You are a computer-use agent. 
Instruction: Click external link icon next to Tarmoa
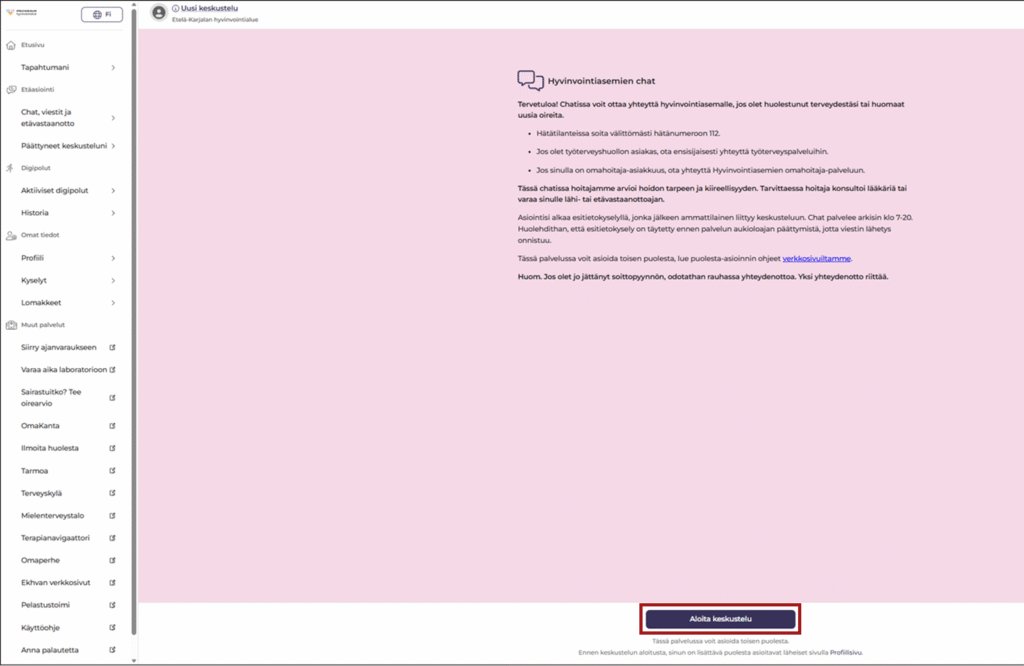(x=113, y=471)
